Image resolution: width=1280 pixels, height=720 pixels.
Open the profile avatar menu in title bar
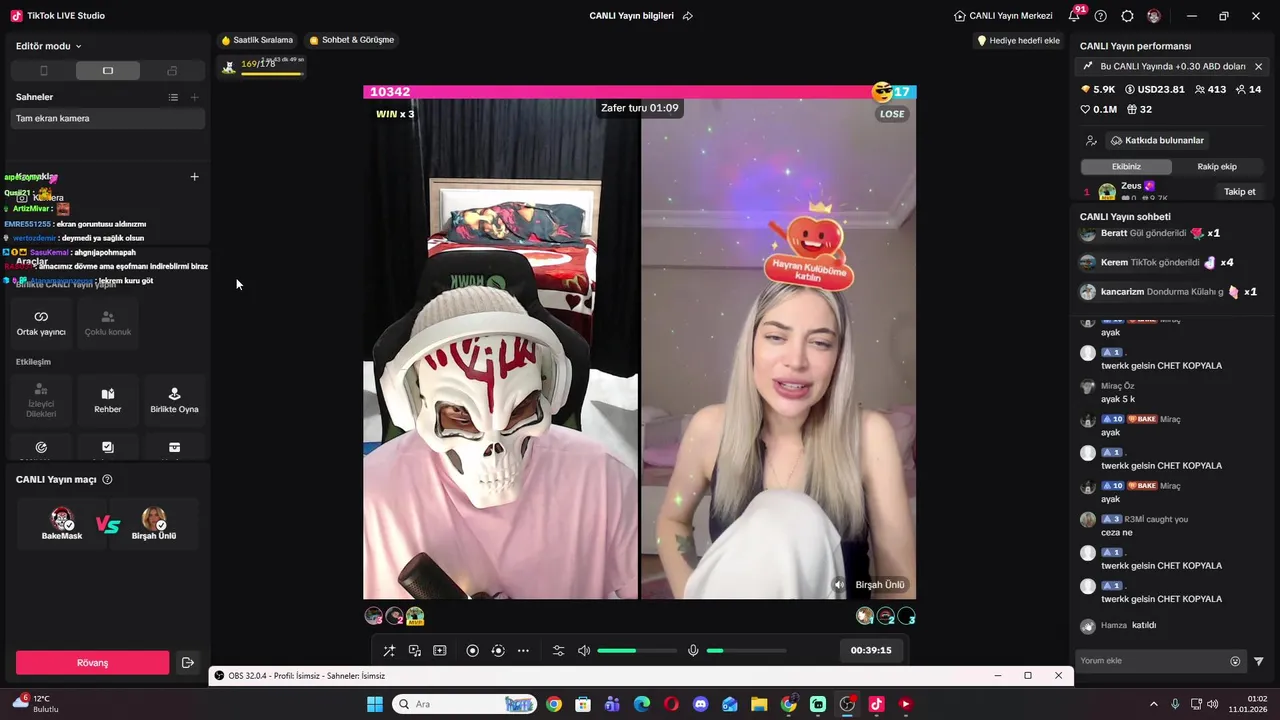[1154, 16]
